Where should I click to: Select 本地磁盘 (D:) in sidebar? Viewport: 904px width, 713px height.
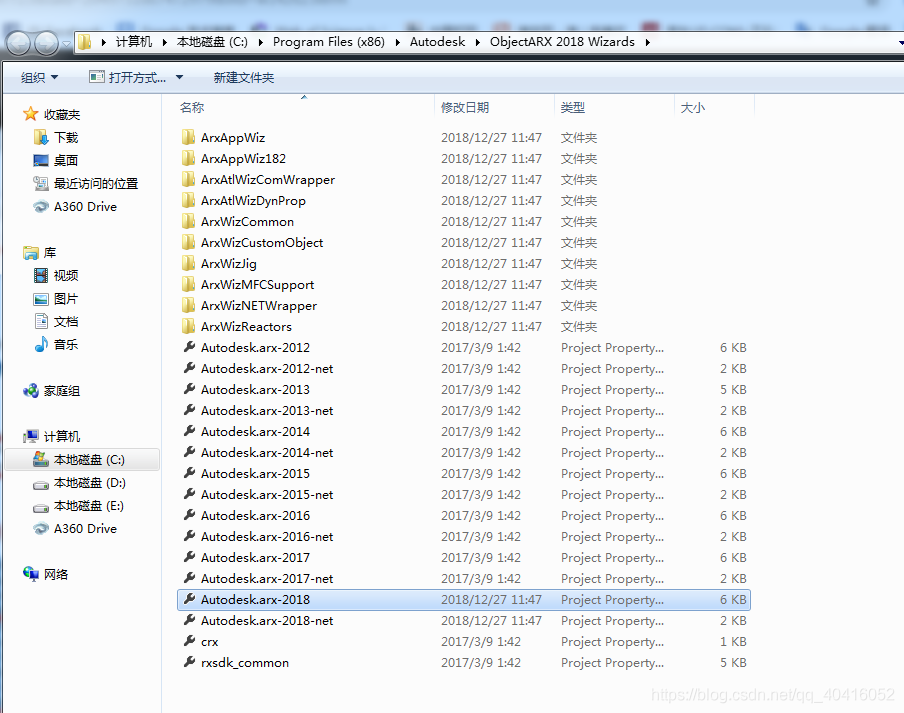89,482
